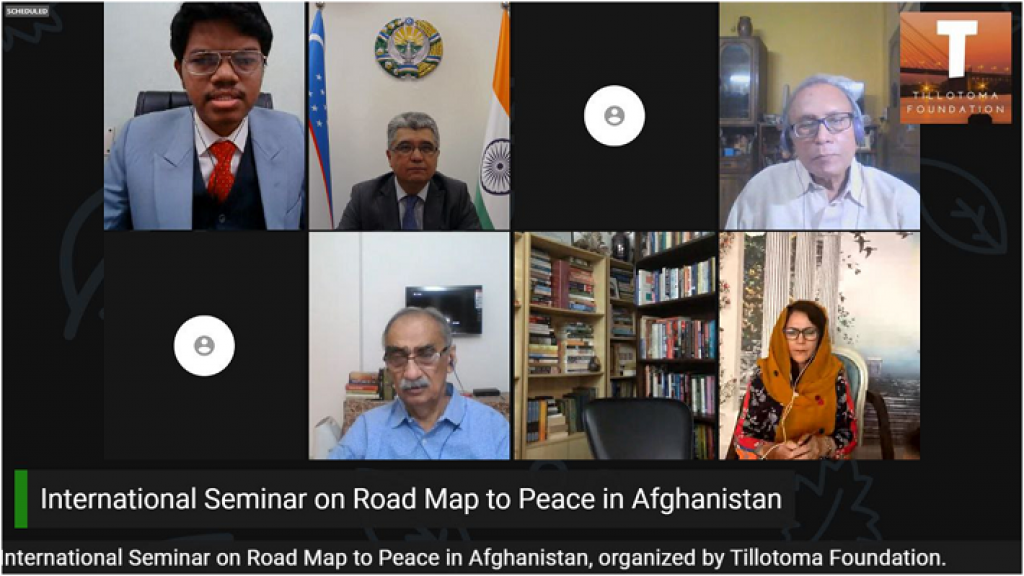1024x576 pixels.
Task: Select video tile showing bookshelves and empty chair
Action: click(x=615, y=345)
